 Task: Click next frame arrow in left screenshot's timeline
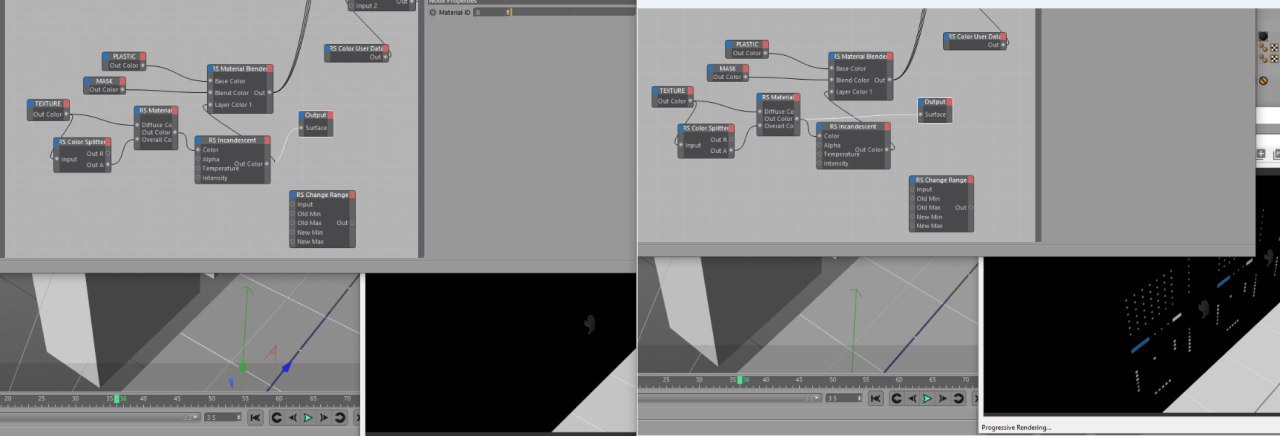[323, 417]
